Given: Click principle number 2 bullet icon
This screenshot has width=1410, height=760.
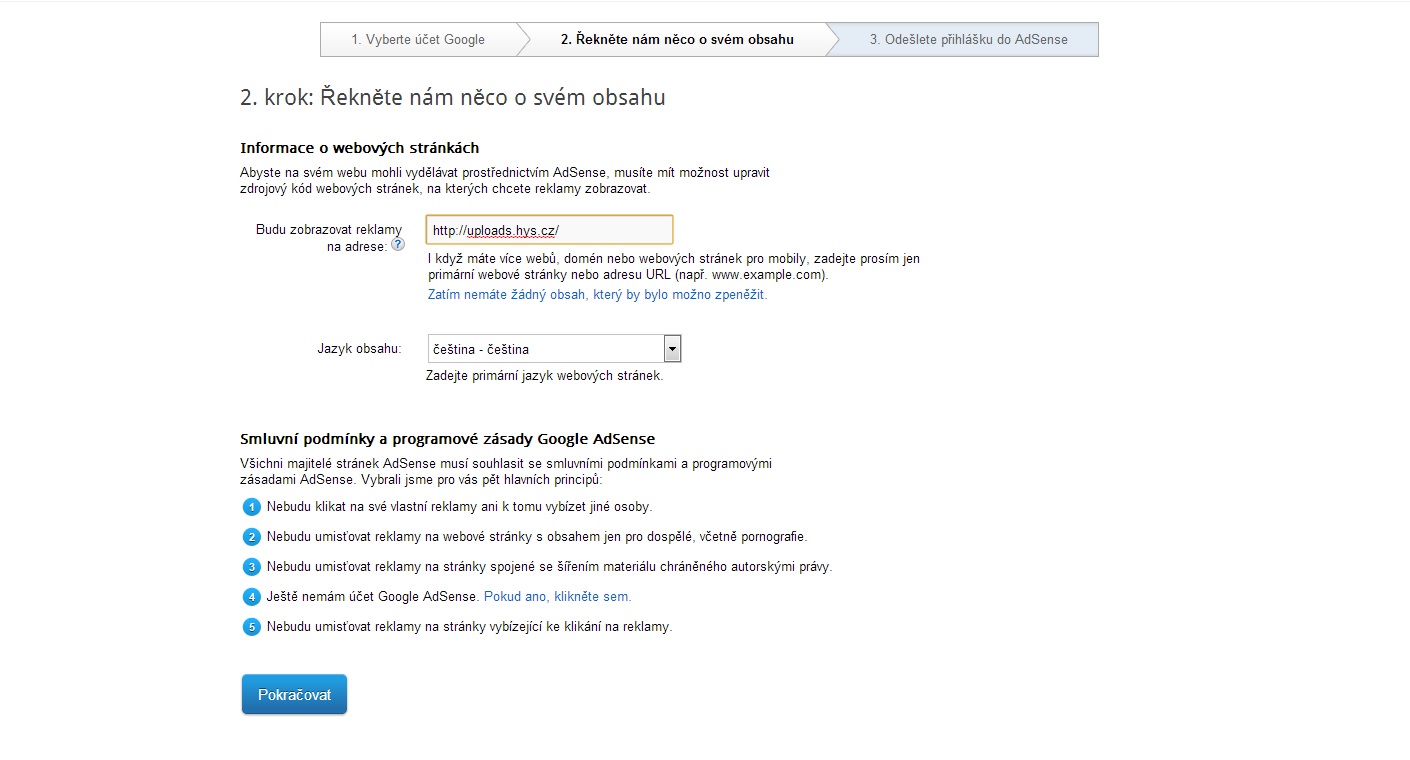Looking at the screenshot, I should pos(252,537).
